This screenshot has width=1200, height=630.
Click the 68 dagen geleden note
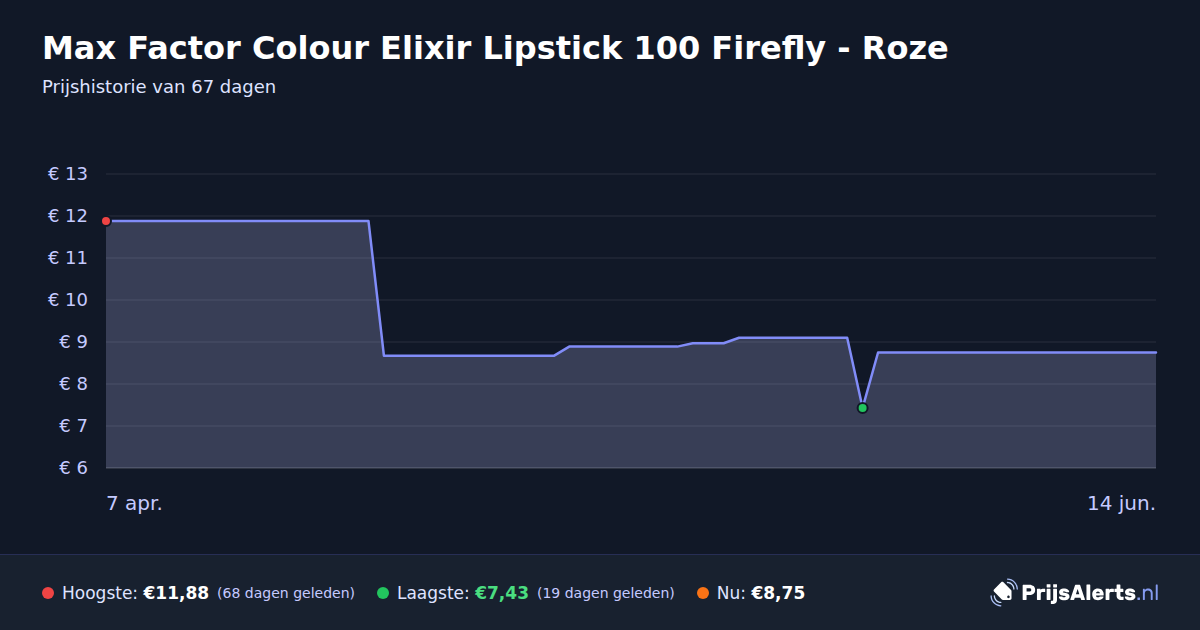[x=286, y=593]
